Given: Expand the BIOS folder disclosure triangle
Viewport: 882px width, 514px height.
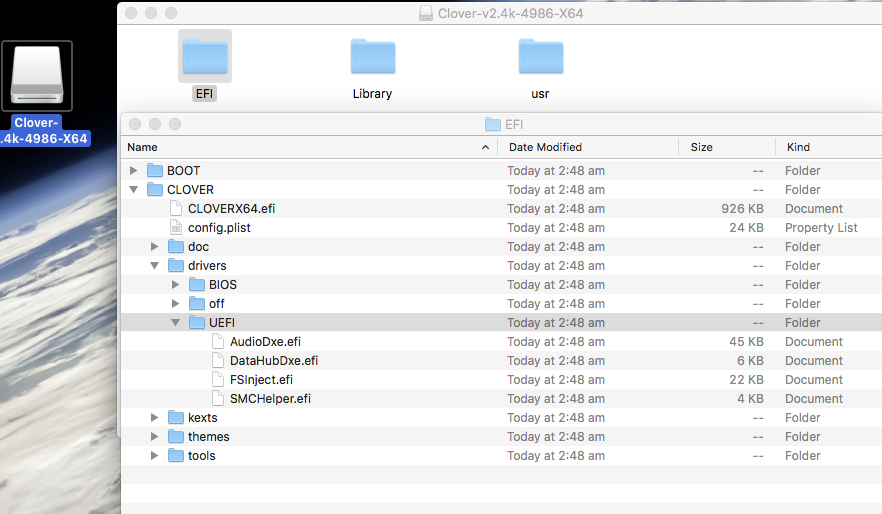Looking at the screenshot, I should click(176, 285).
